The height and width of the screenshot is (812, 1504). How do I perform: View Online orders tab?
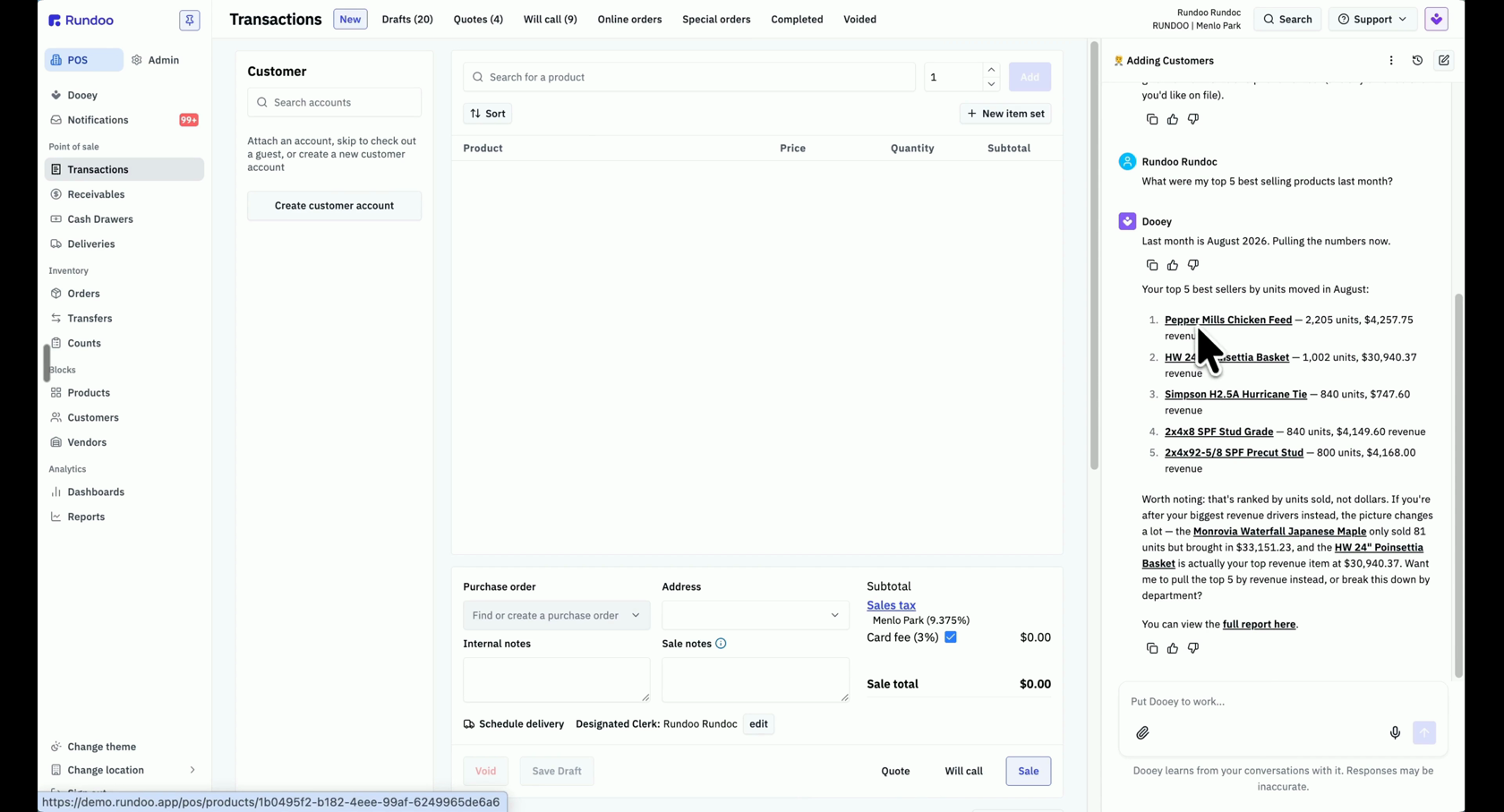coord(630,19)
